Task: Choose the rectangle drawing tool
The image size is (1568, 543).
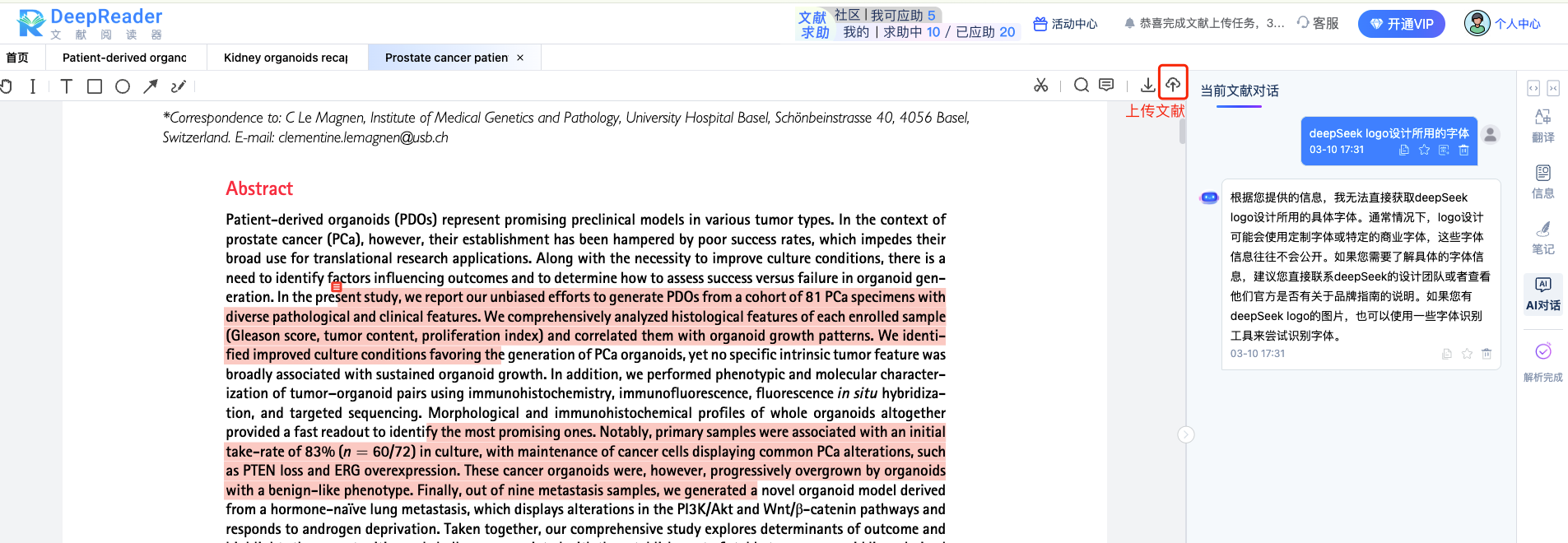Action: pyautogui.click(x=95, y=86)
